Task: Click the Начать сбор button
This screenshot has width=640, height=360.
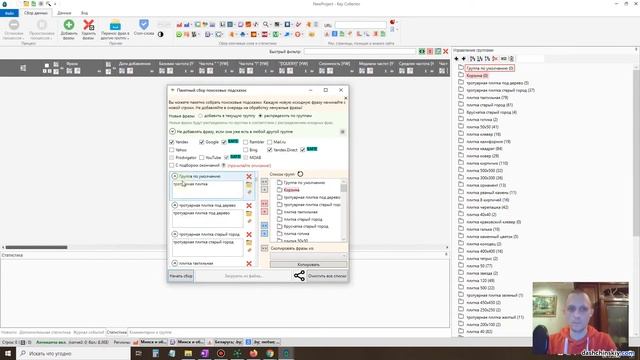Action: [x=181, y=276]
